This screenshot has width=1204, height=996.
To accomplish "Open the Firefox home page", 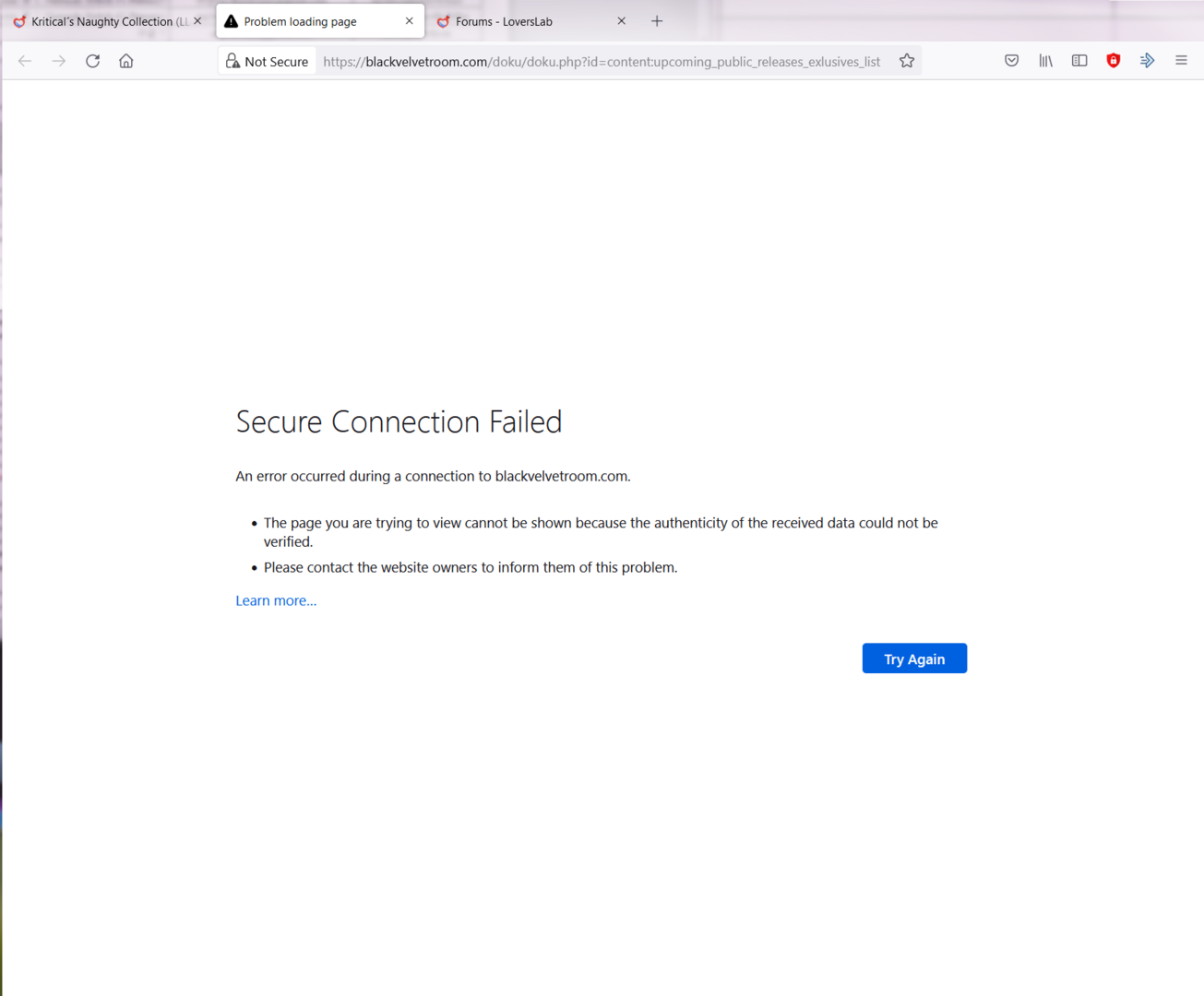I will point(126,61).
